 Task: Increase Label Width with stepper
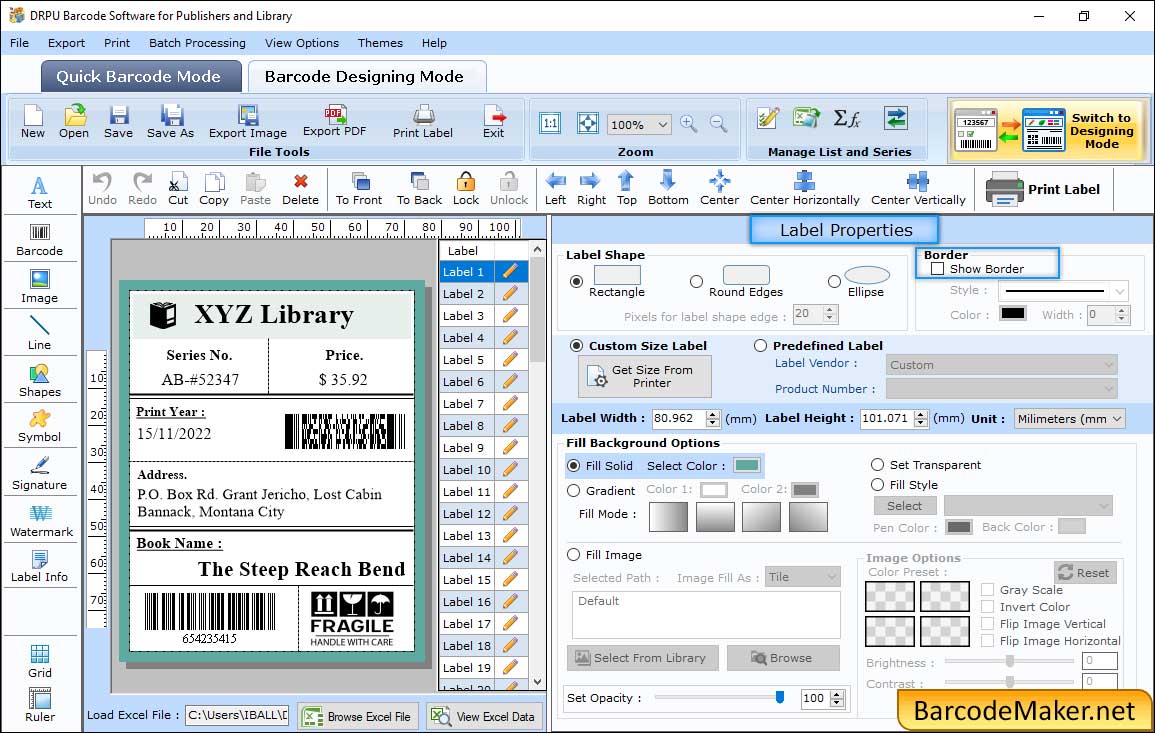pyautogui.click(x=712, y=414)
